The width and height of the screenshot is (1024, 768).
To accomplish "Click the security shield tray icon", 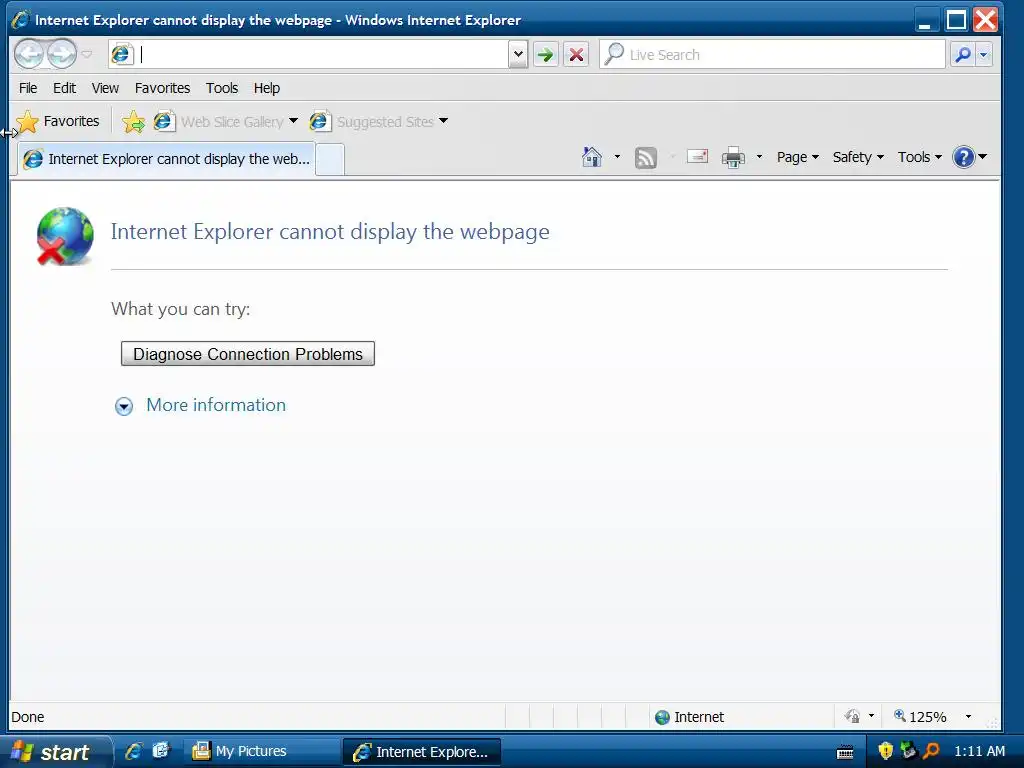I will 886,750.
